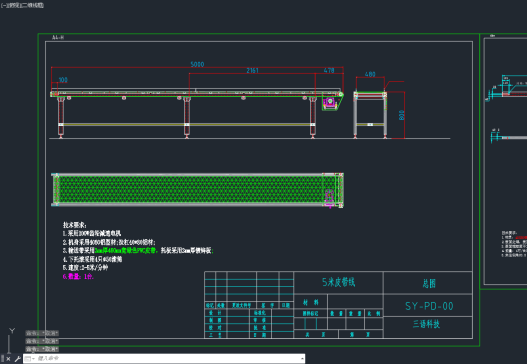Select green PVC belt text in note 3

click(x=126, y=250)
